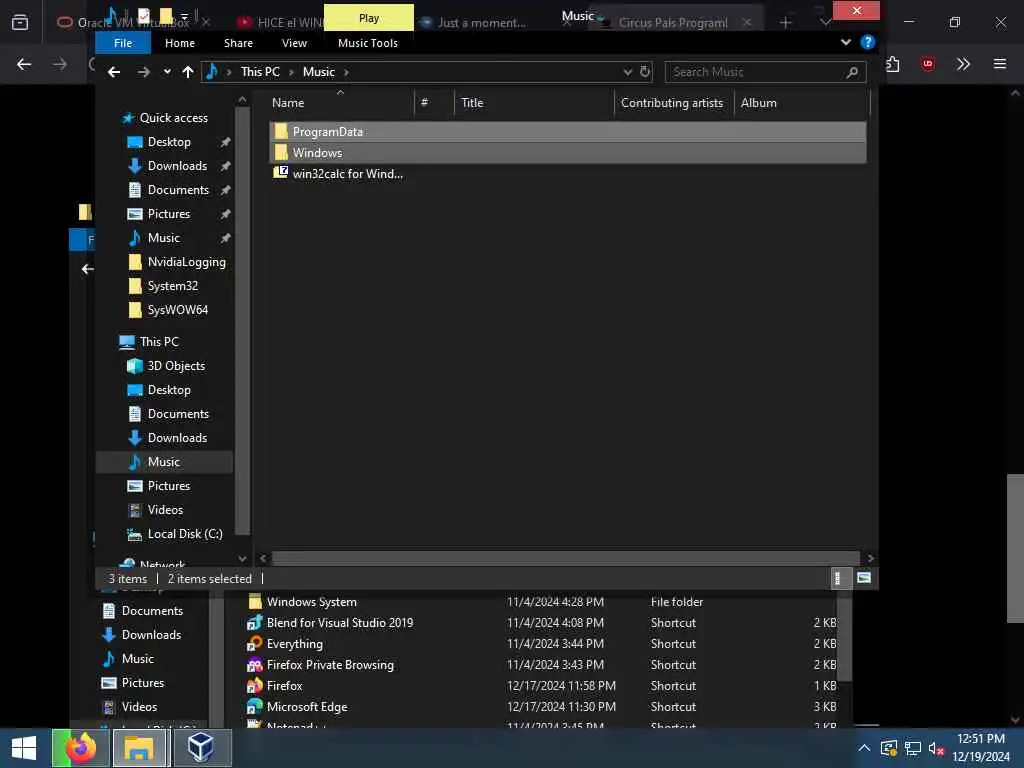Open File Explorer taskbar button
The height and width of the screenshot is (768, 1024).
pos(140,748)
